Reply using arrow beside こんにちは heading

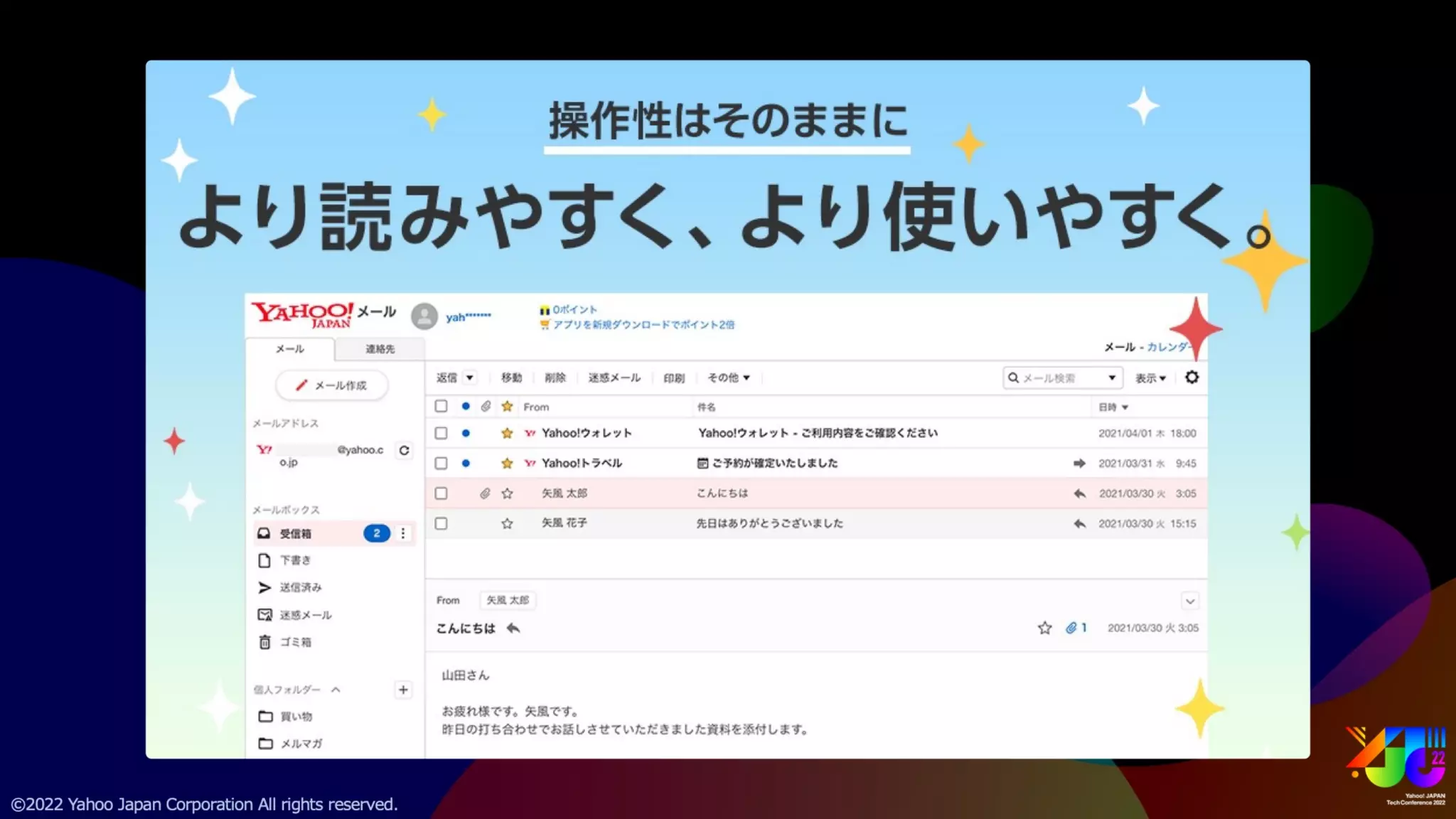[x=513, y=628]
